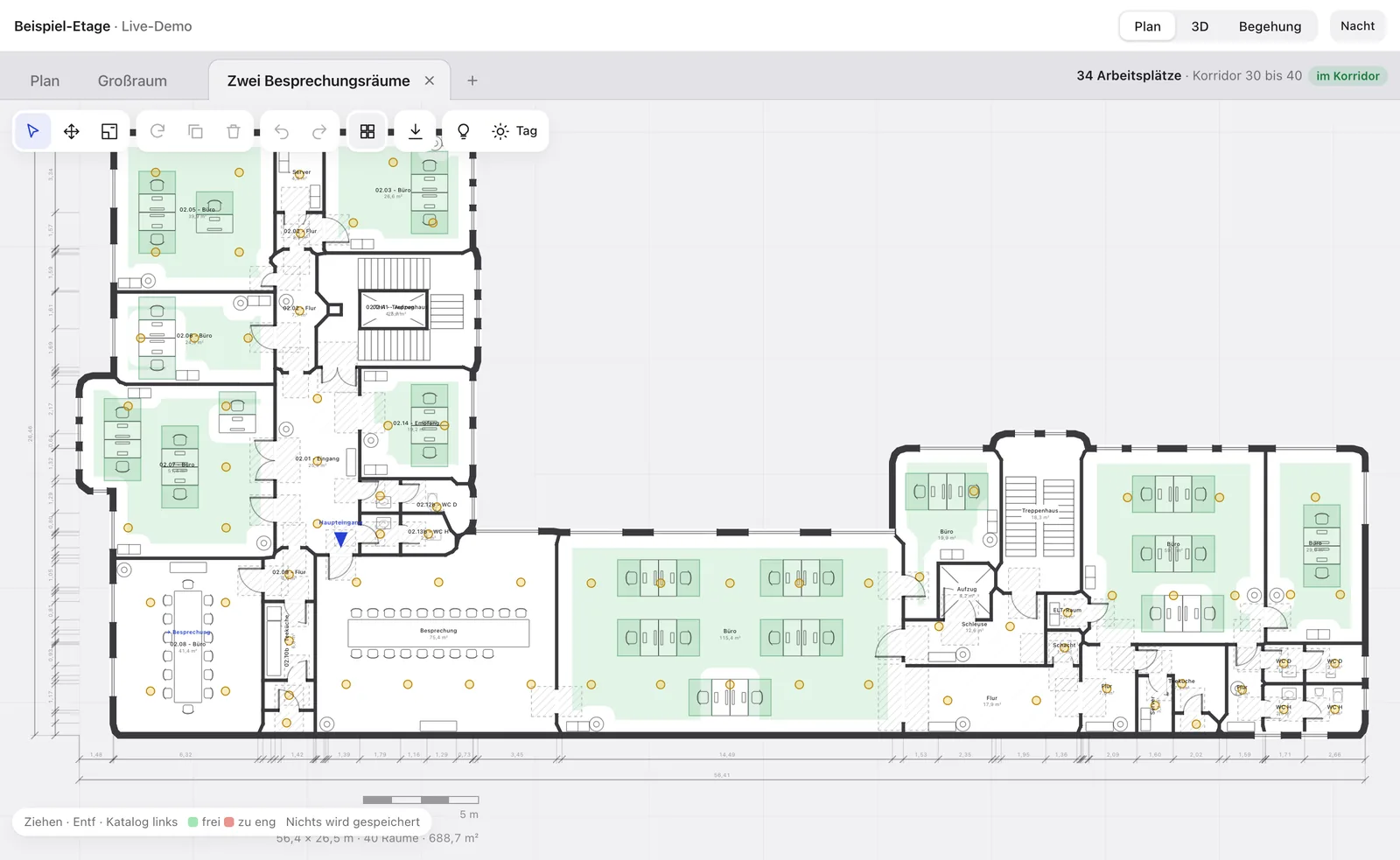
Task: Select the pointer selection tool
Action: (x=33, y=131)
